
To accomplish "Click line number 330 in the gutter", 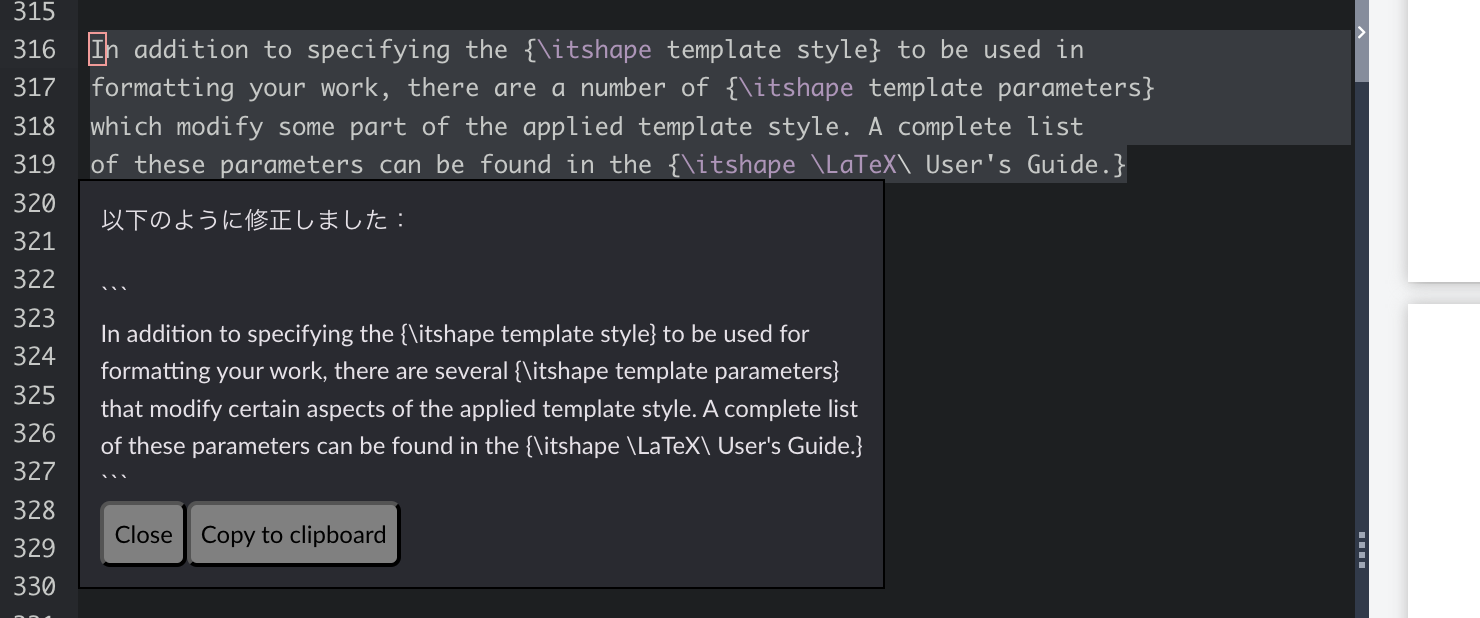I will pos(34,586).
